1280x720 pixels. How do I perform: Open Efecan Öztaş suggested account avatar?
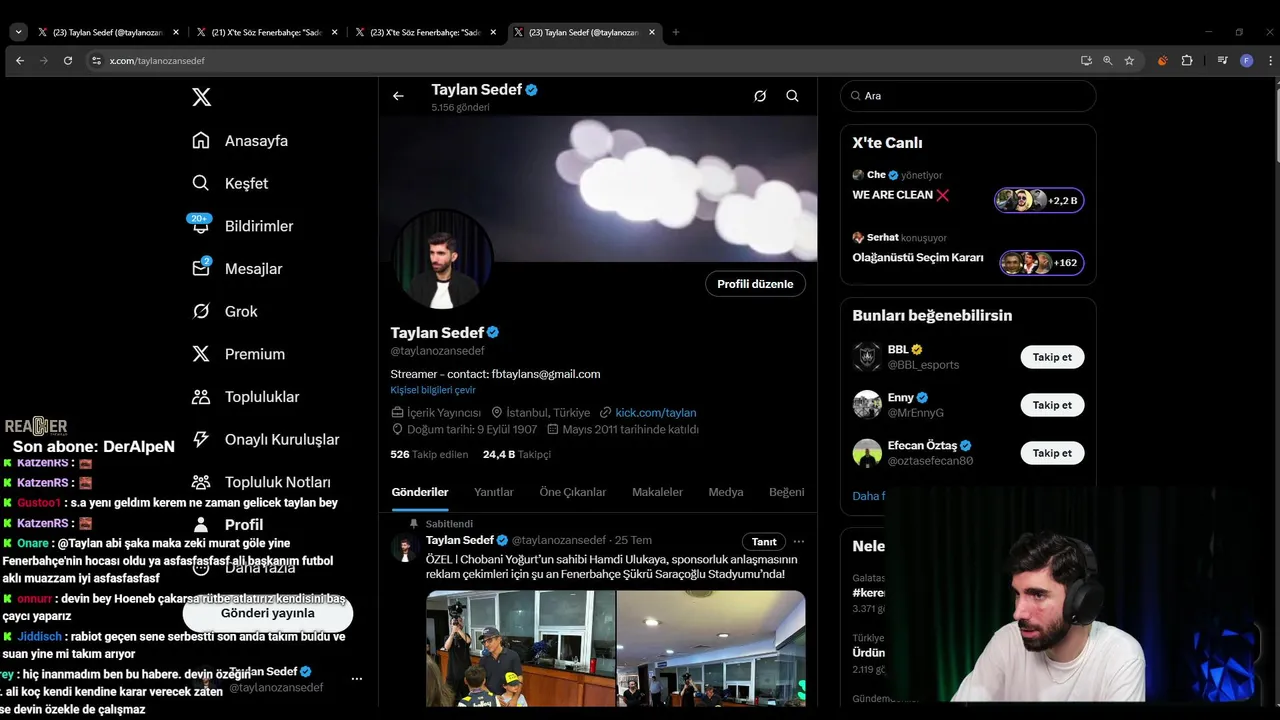pos(867,453)
